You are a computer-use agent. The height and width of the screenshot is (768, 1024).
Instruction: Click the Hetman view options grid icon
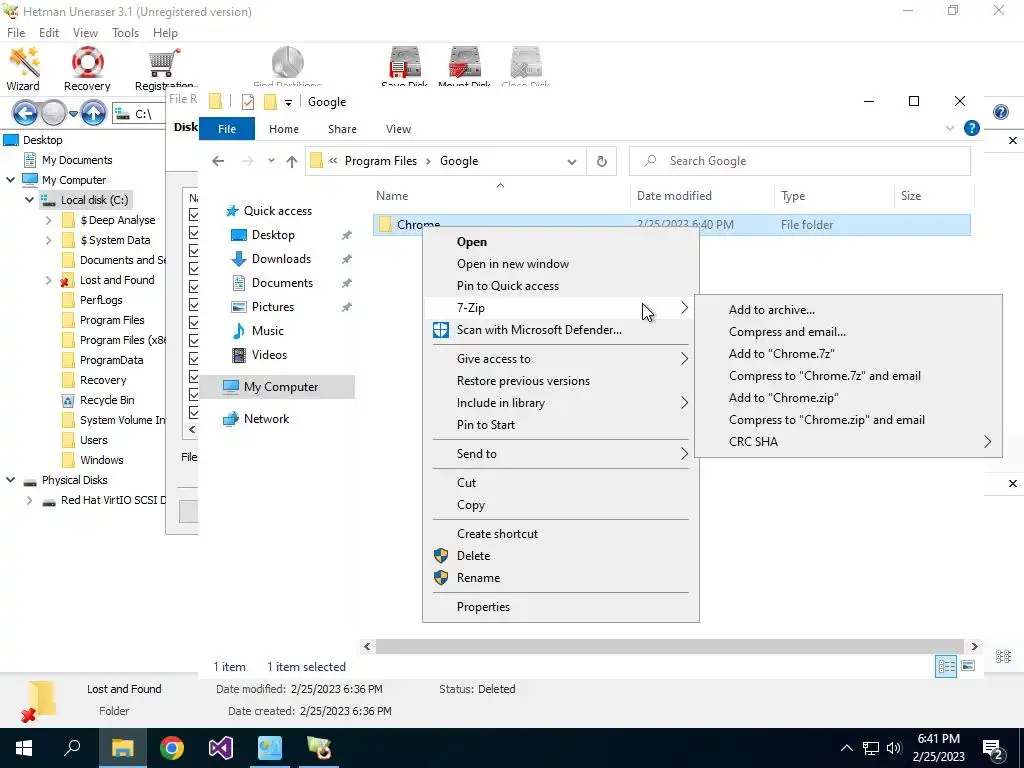[x=1003, y=656]
